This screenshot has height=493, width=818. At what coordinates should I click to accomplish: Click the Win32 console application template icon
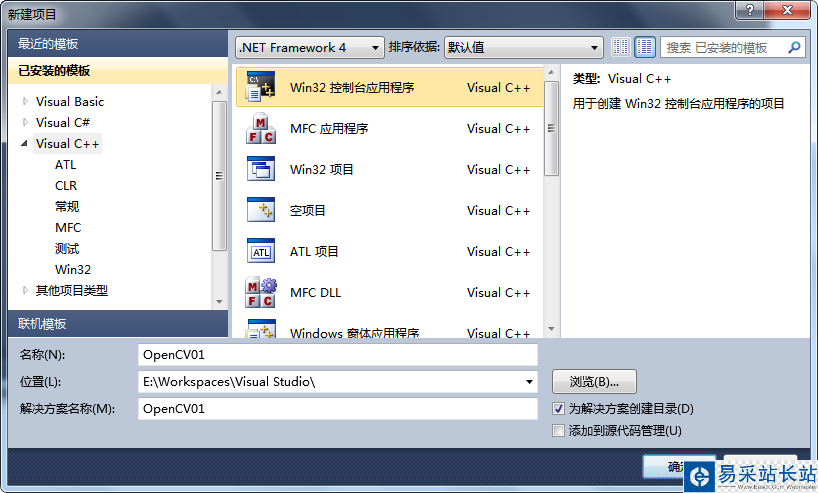(x=260, y=87)
